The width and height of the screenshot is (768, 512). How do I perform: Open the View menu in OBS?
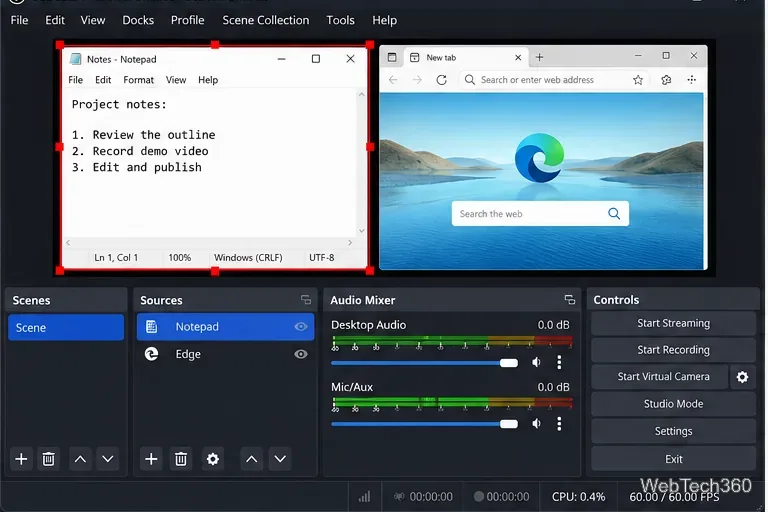tap(93, 20)
